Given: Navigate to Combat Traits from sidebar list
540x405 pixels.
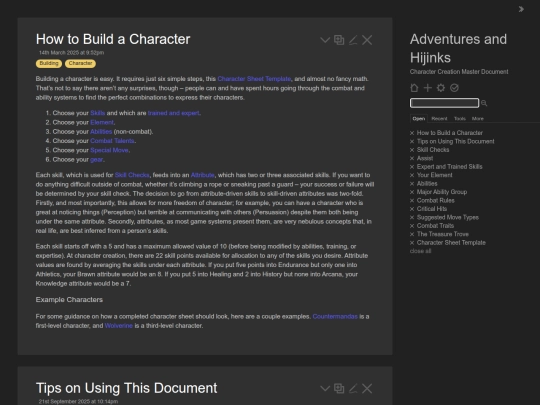Looking at the screenshot, I should click(x=435, y=226).
